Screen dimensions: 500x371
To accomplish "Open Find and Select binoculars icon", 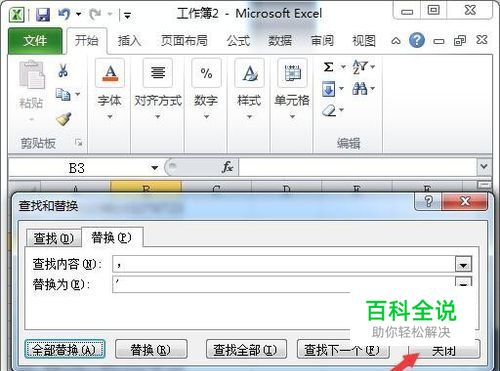I will [360, 89].
